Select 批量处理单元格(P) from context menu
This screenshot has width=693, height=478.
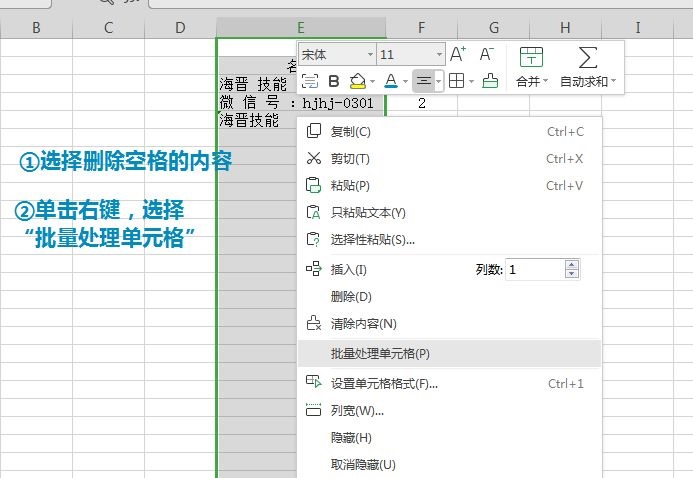(380, 353)
